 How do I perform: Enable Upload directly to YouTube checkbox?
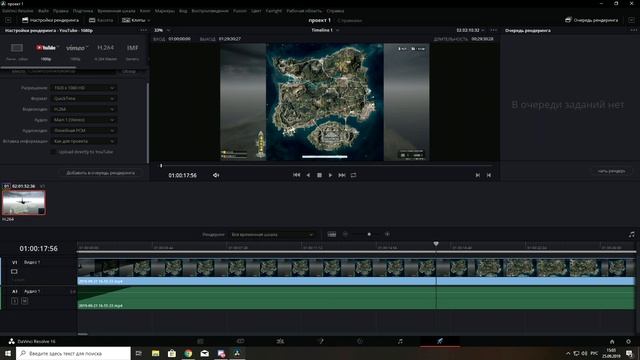click(53, 152)
